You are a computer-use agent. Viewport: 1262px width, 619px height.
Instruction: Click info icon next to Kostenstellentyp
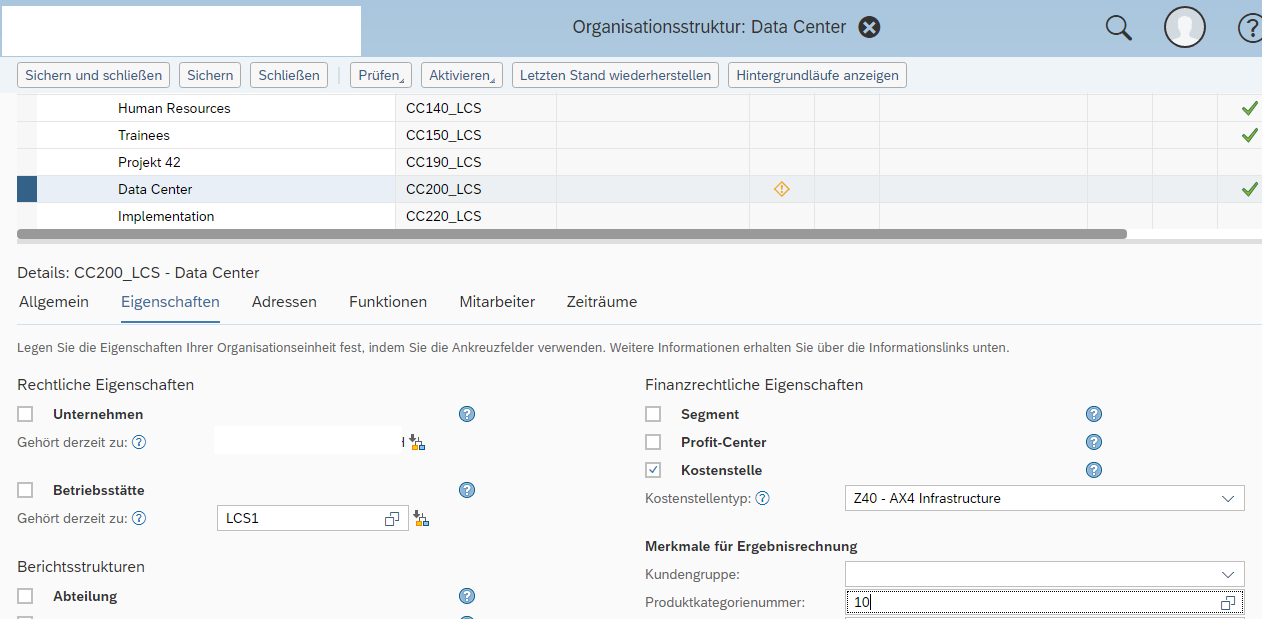(x=762, y=498)
